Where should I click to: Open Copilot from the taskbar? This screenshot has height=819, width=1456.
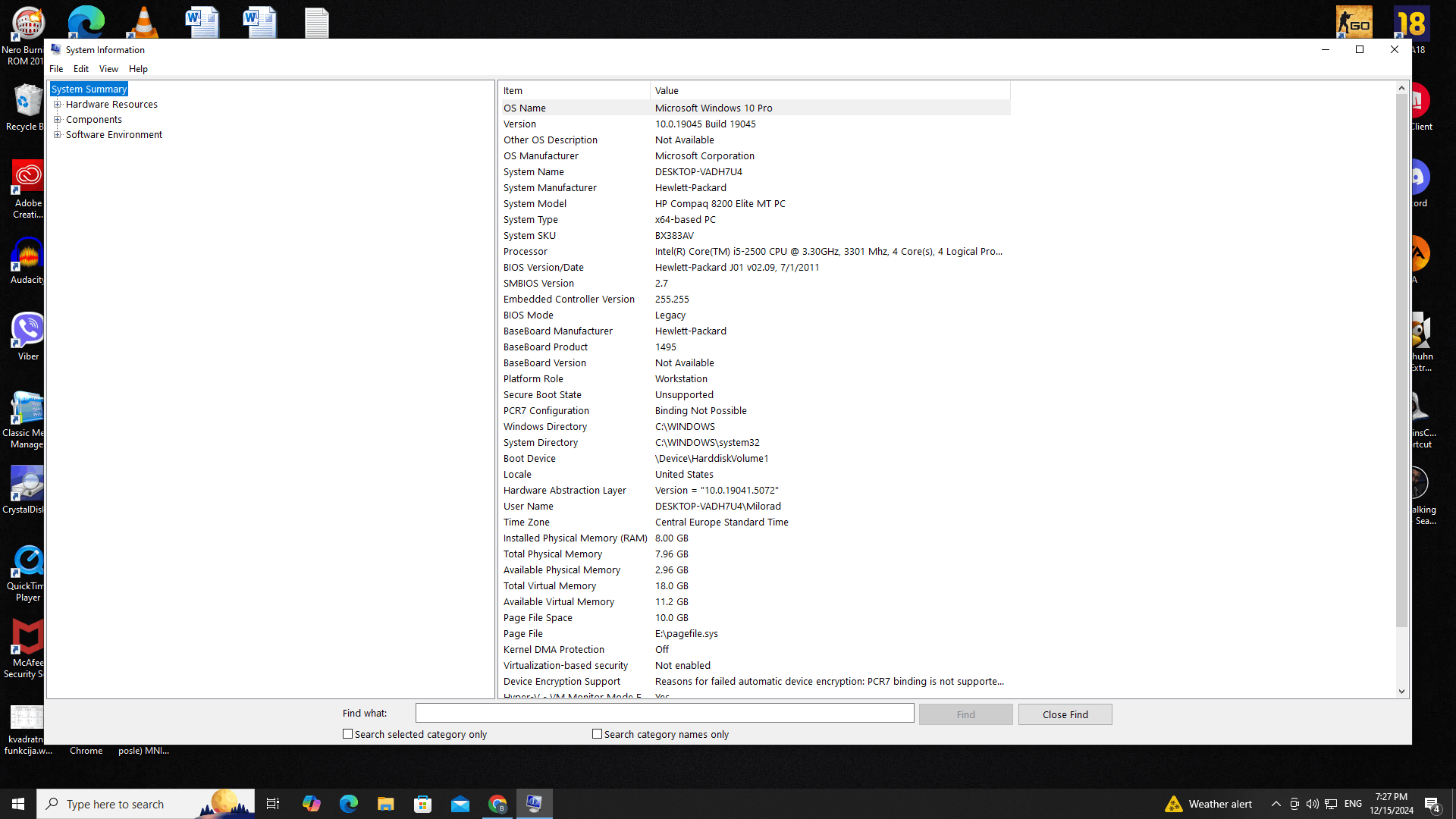pyautogui.click(x=311, y=804)
